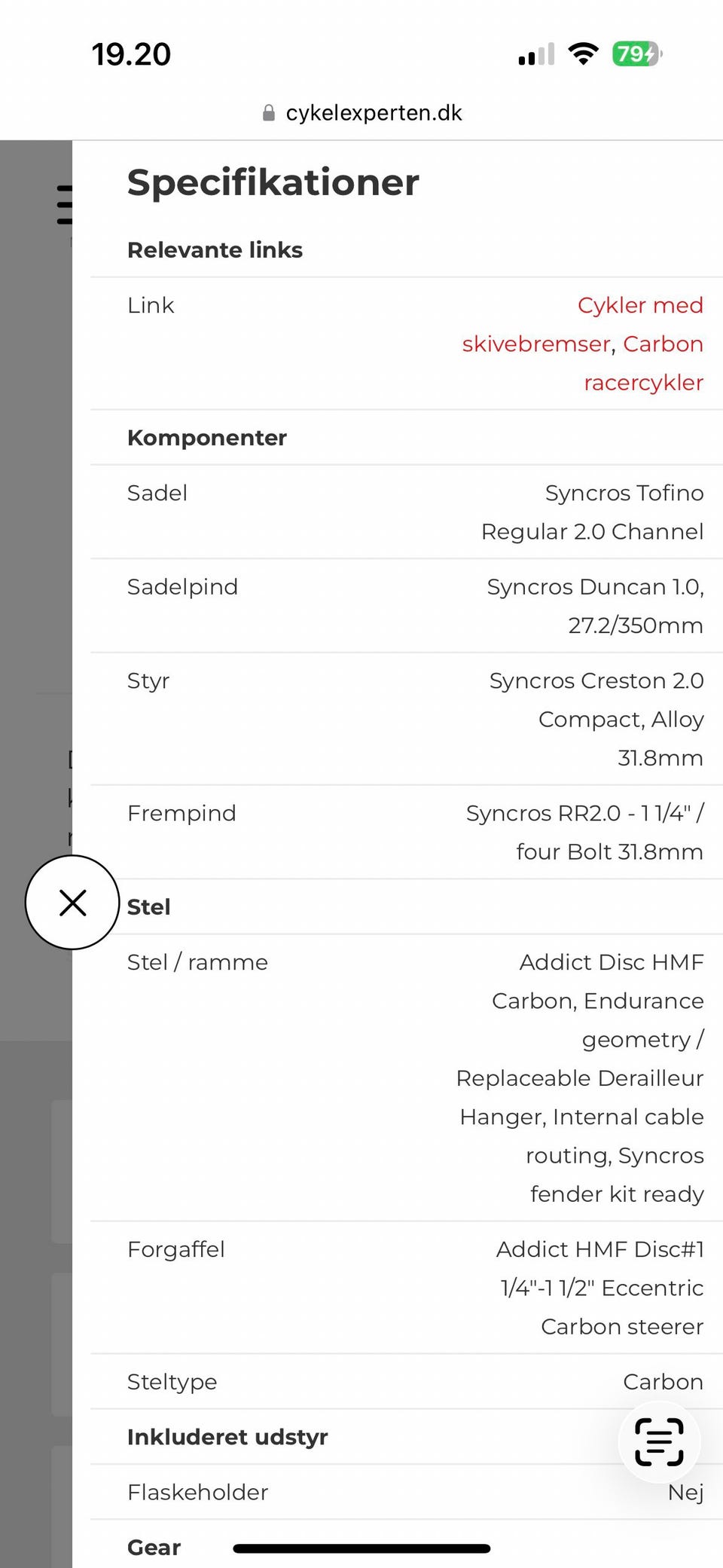
Task: Tap the 19.20 clock in status bar
Action: click(x=131, y=54)
